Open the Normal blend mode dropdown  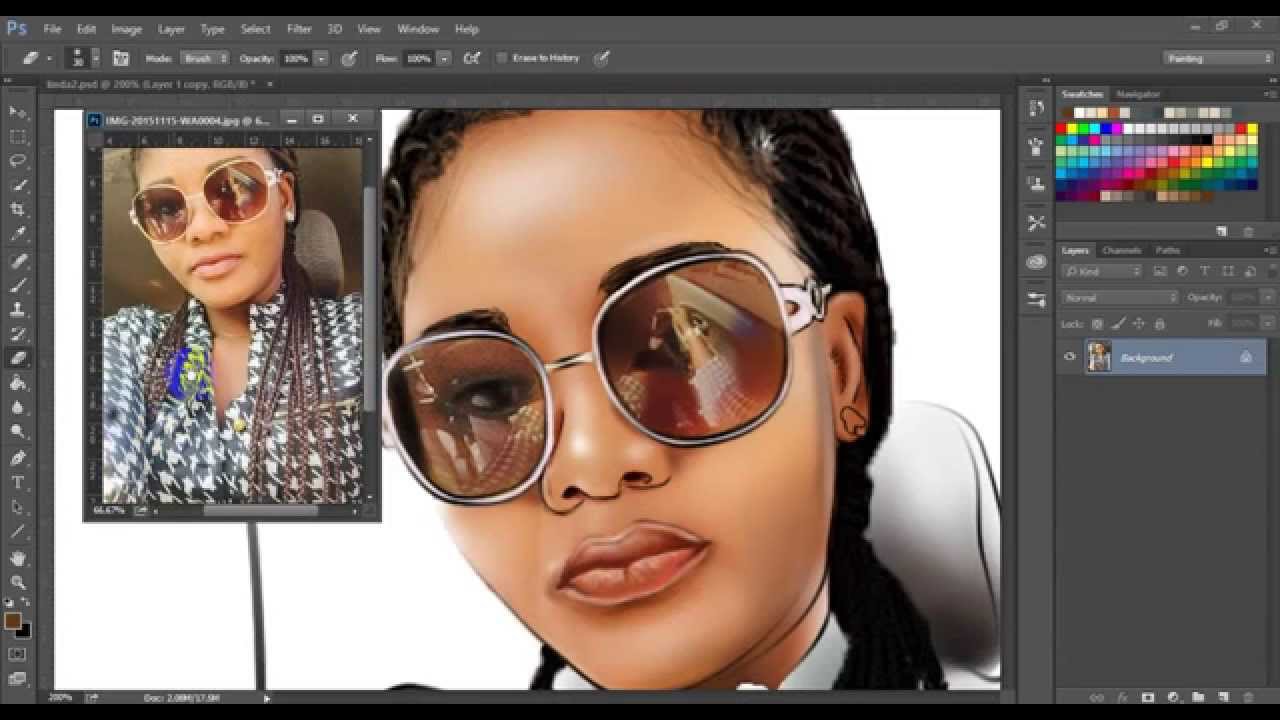(x=1120, y=297)
